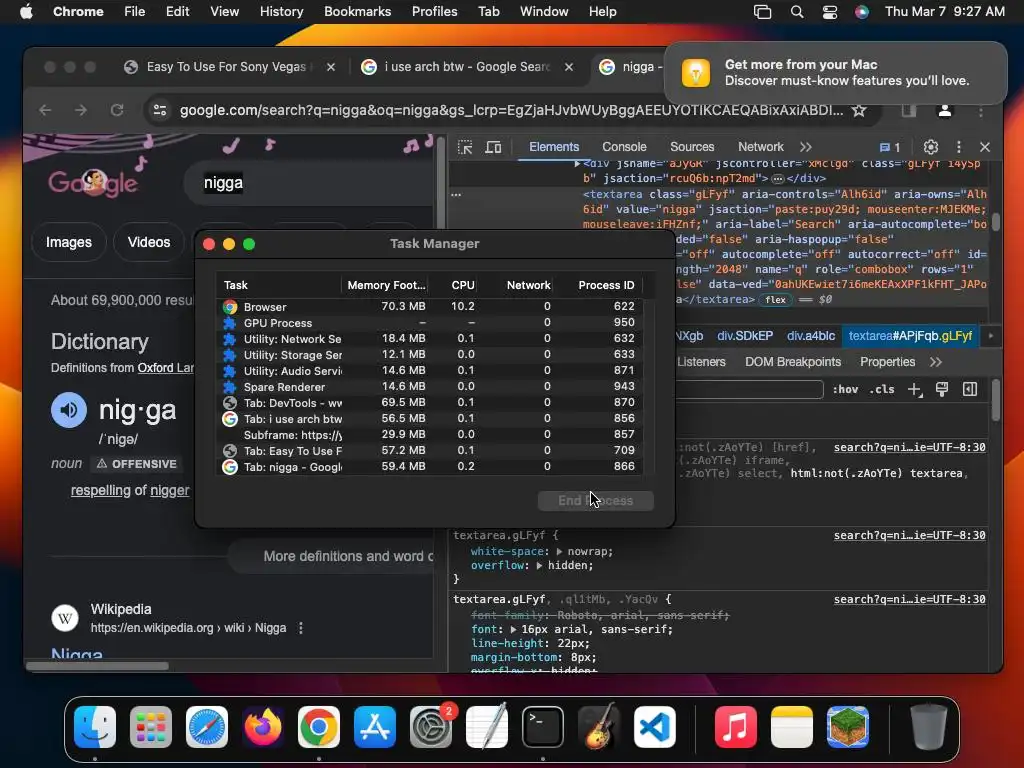Click the Google doodle logo
Screen dimensions: 1024x768
(92, 183)
